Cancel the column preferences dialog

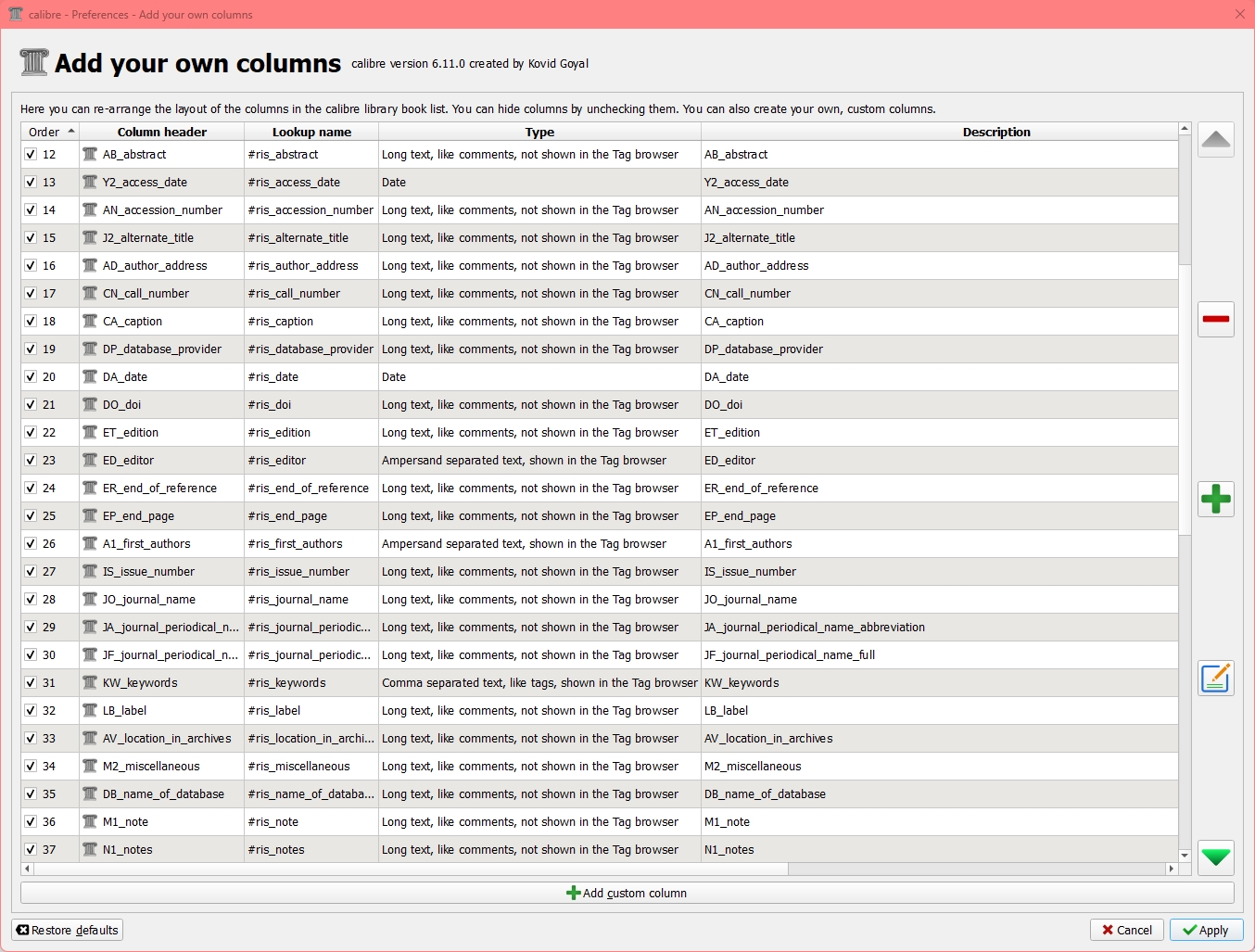click(x=1126, y=930)
